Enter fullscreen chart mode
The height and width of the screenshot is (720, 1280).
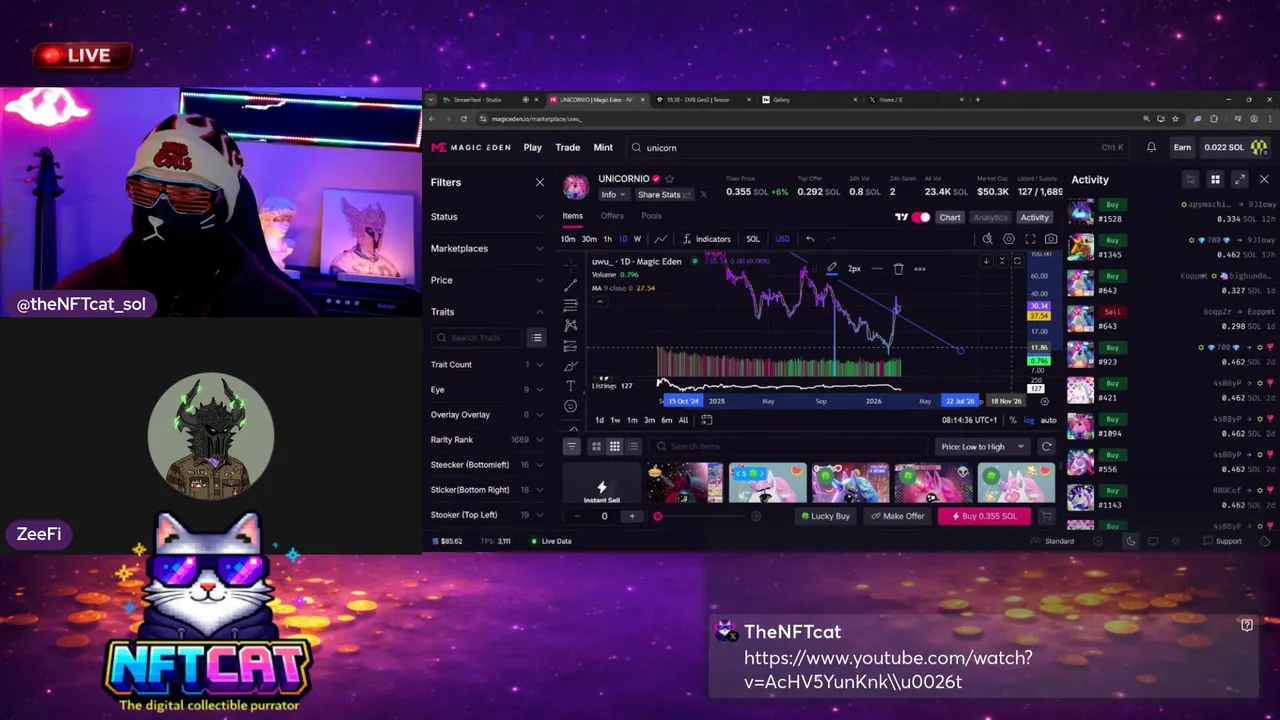click(1030, 239)
